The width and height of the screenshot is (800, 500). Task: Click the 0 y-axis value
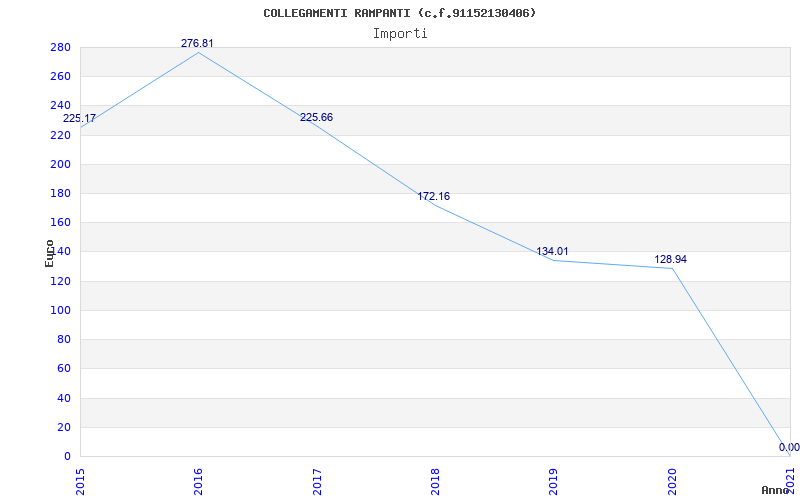pos(67,456)
